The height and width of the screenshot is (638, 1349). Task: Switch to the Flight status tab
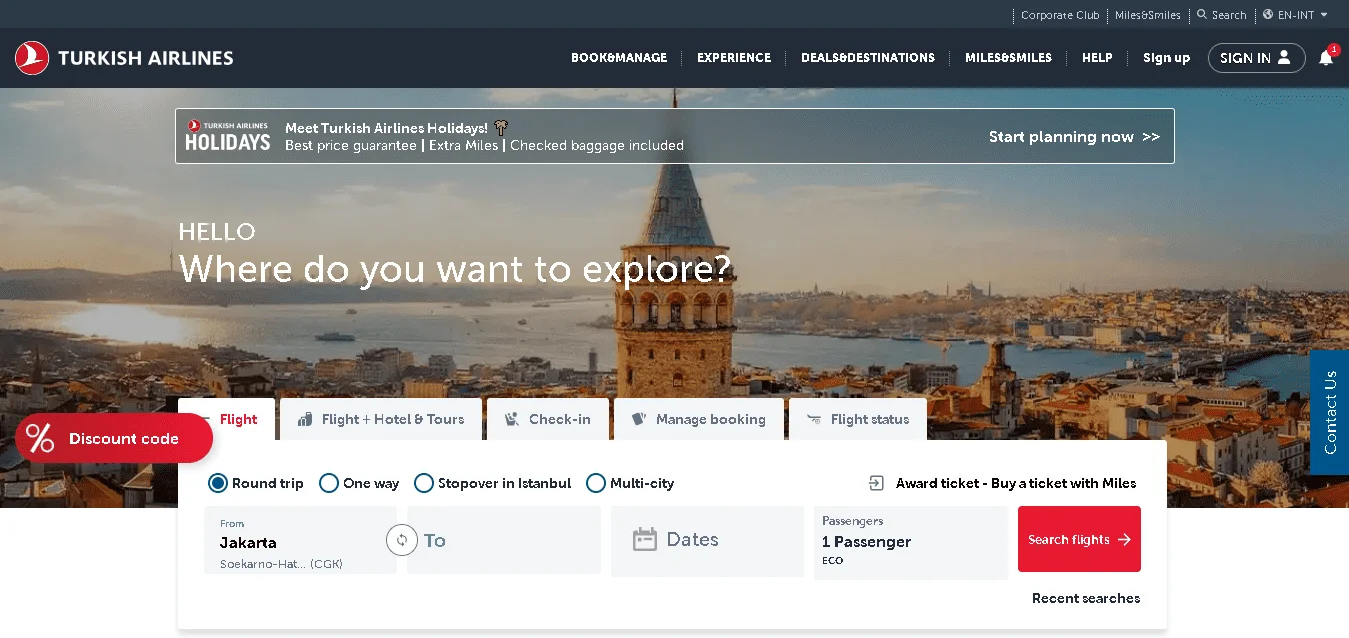pyautogui.click(x=858, y=418)
